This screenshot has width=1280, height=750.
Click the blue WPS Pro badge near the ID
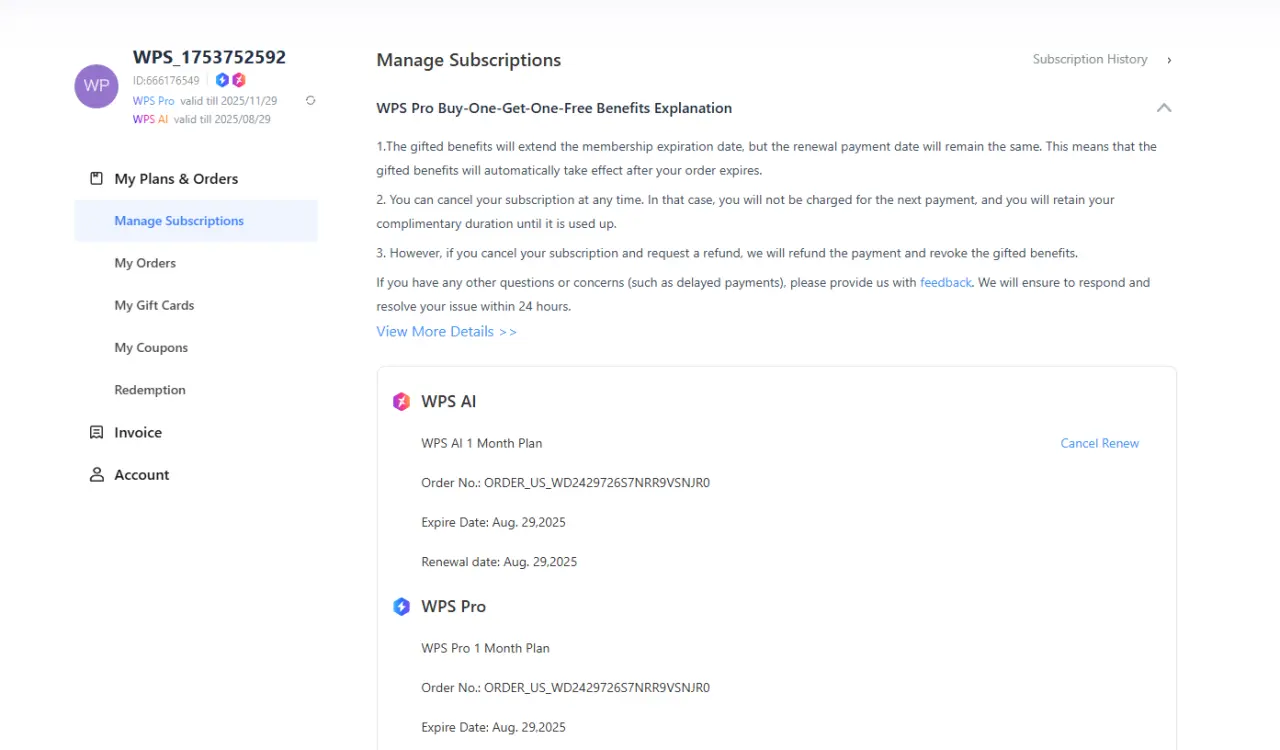pyautogui.click(x=223, y=80)
